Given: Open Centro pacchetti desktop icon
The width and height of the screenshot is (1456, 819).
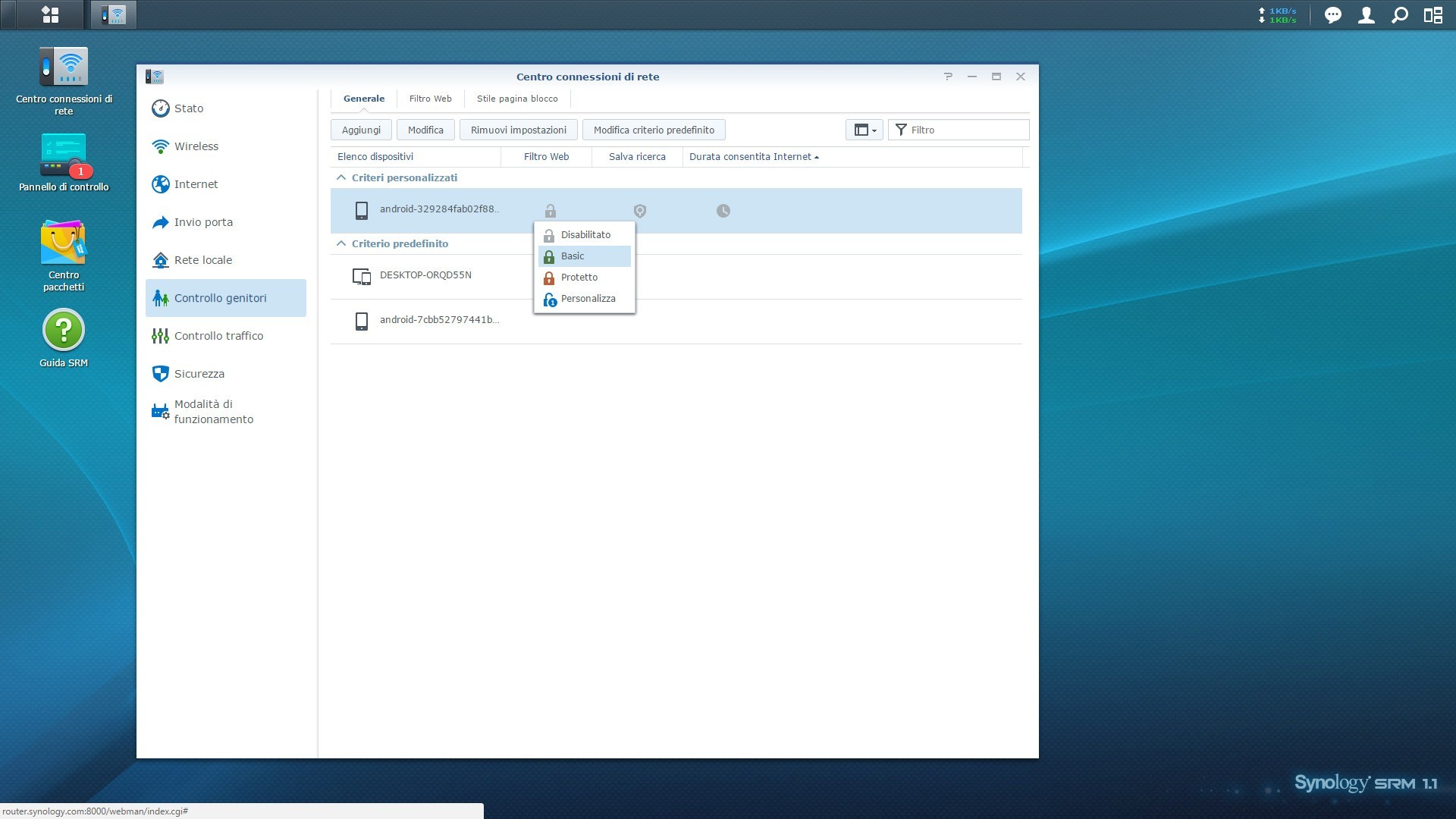Looking at the screenshot, I should click(64, 244).
